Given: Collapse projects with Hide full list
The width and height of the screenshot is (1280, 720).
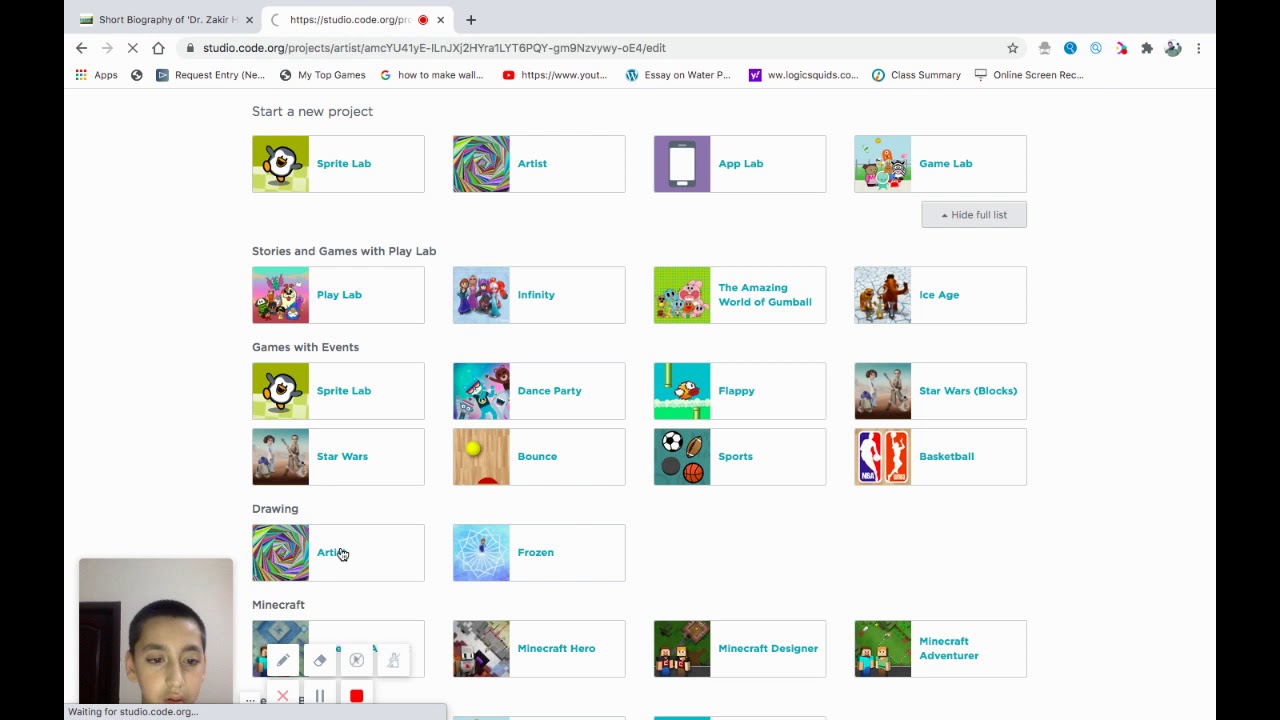Looking at the screenshot, I should click(974, 215).
